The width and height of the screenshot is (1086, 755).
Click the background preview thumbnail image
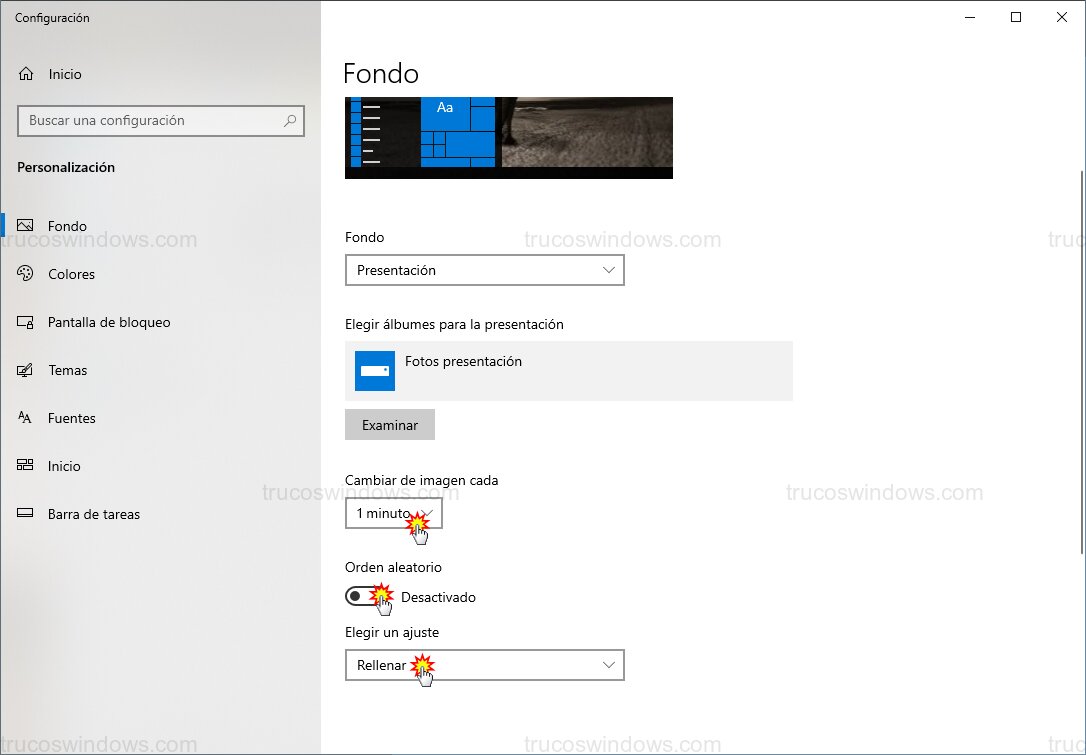click(x=508, y=137)
